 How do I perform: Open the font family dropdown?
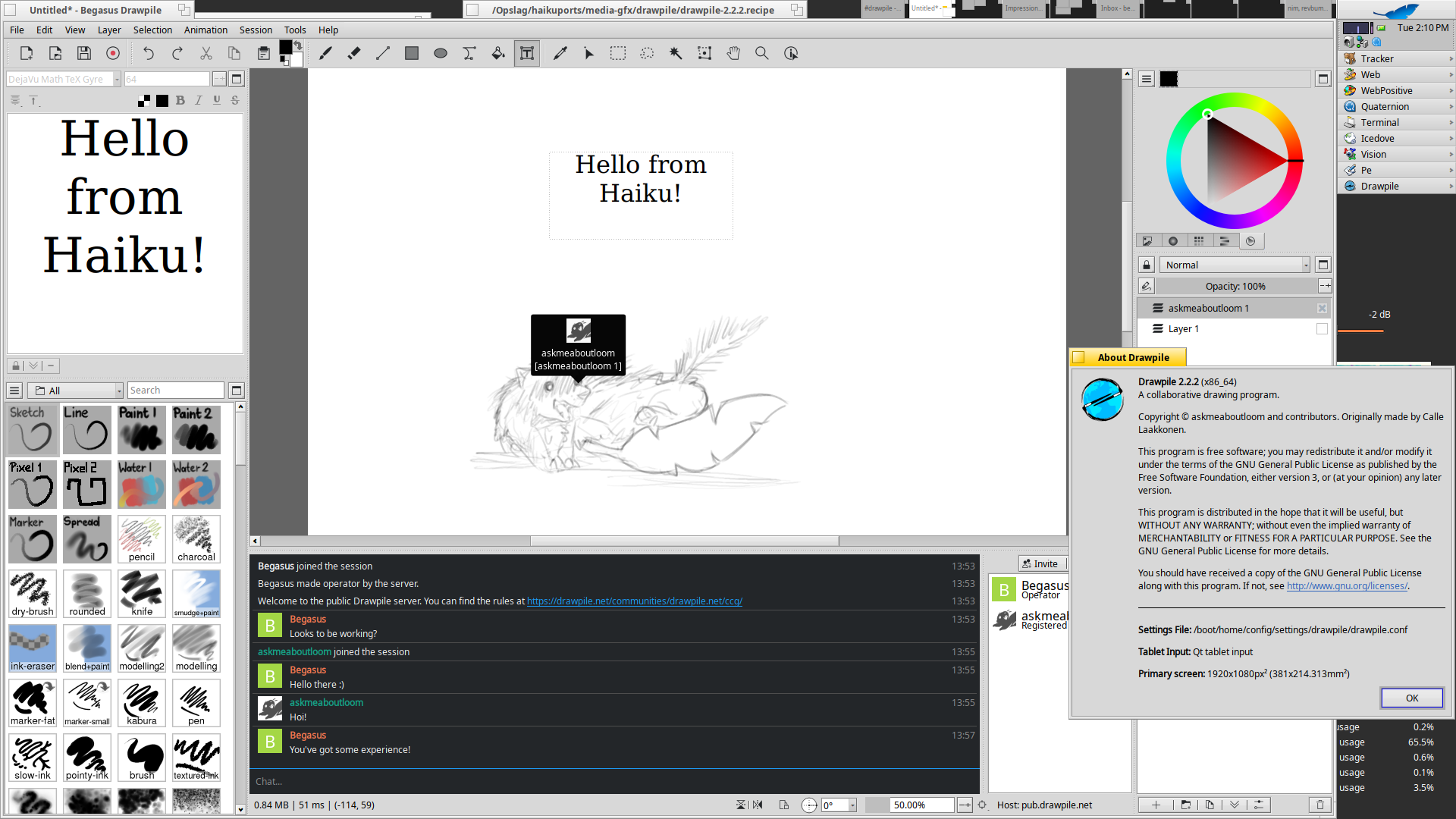tap(64, 79)
